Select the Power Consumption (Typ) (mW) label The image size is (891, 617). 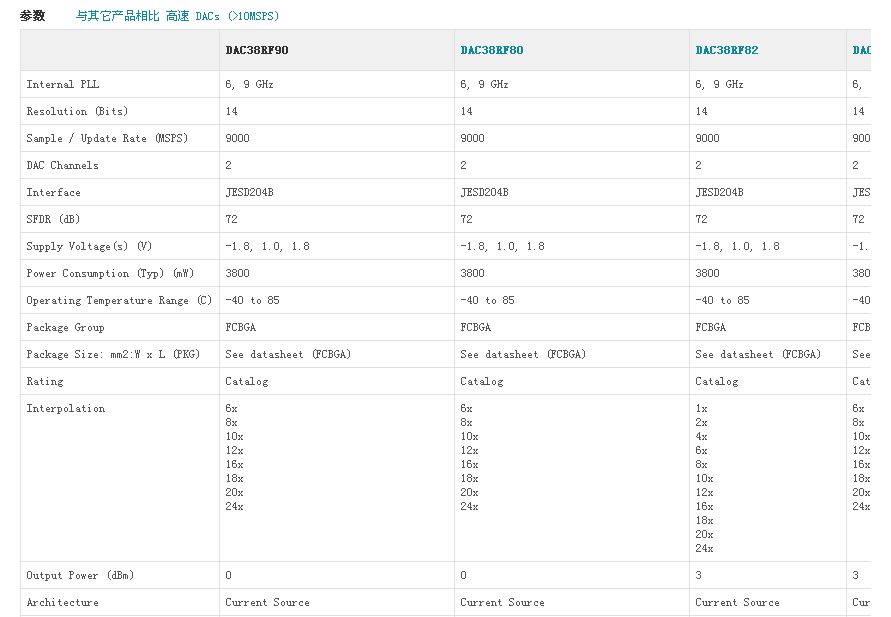tap(110, 274)
